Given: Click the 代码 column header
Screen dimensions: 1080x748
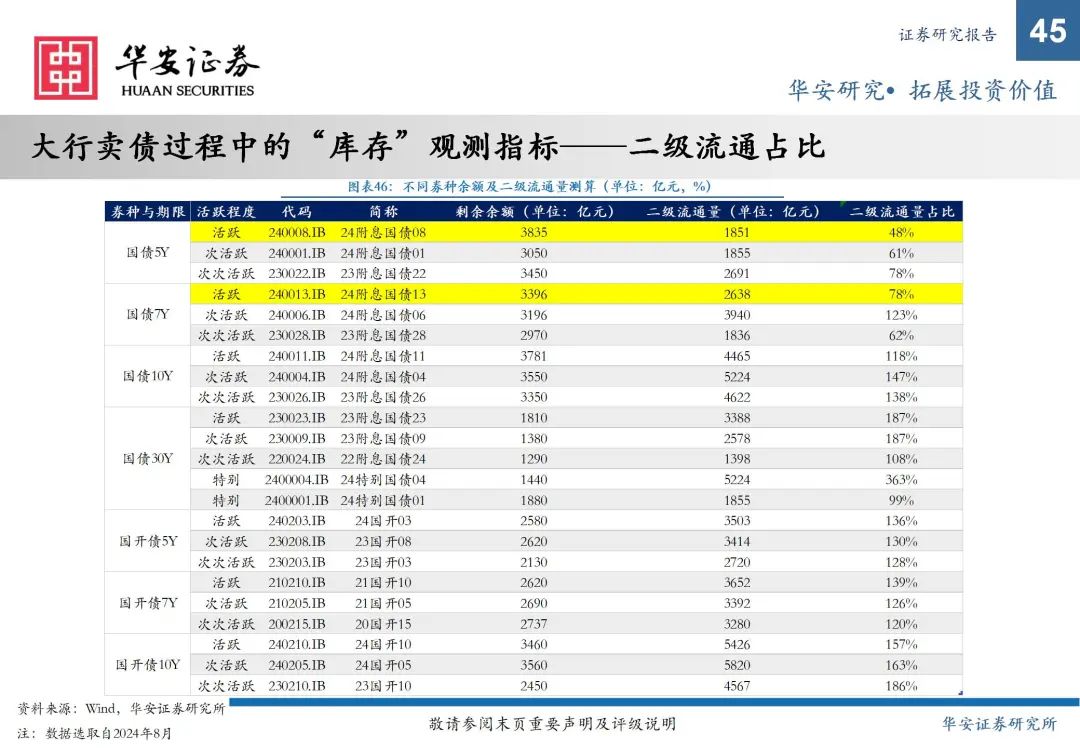Looking at the screenshot, I should pyautogui.click(x=297, y=211).
